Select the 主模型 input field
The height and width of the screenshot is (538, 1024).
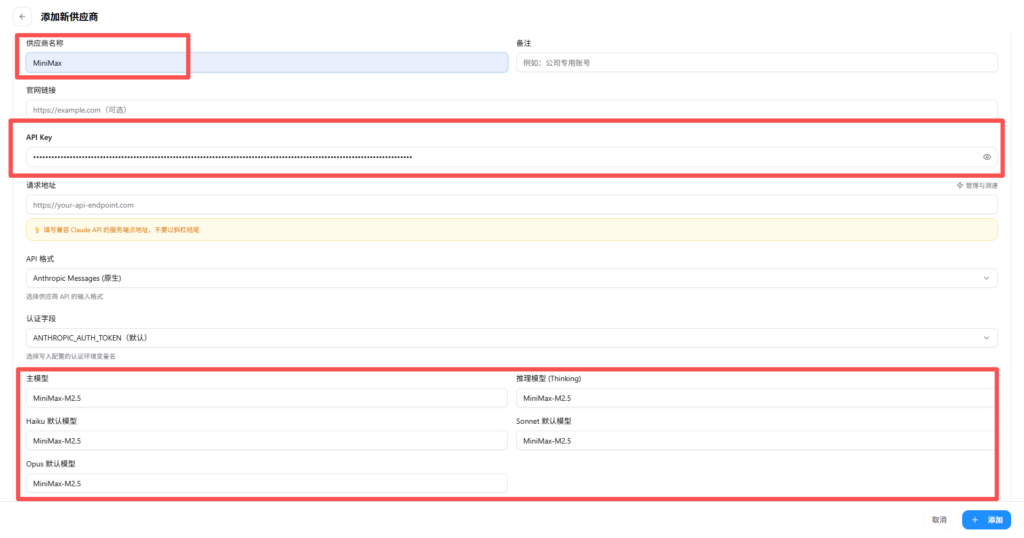point(267,398)
